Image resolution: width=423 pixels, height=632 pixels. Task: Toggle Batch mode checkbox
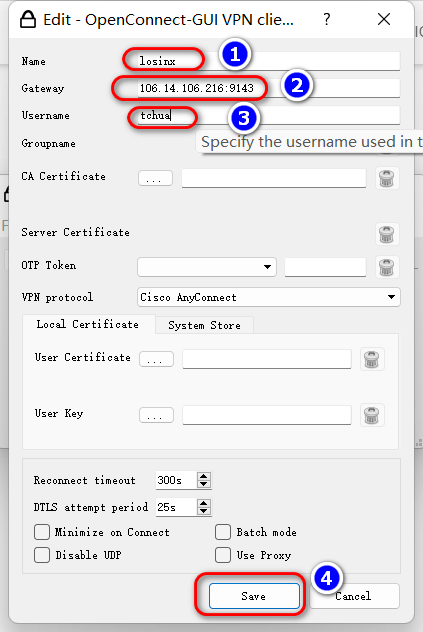coord(223,532)
